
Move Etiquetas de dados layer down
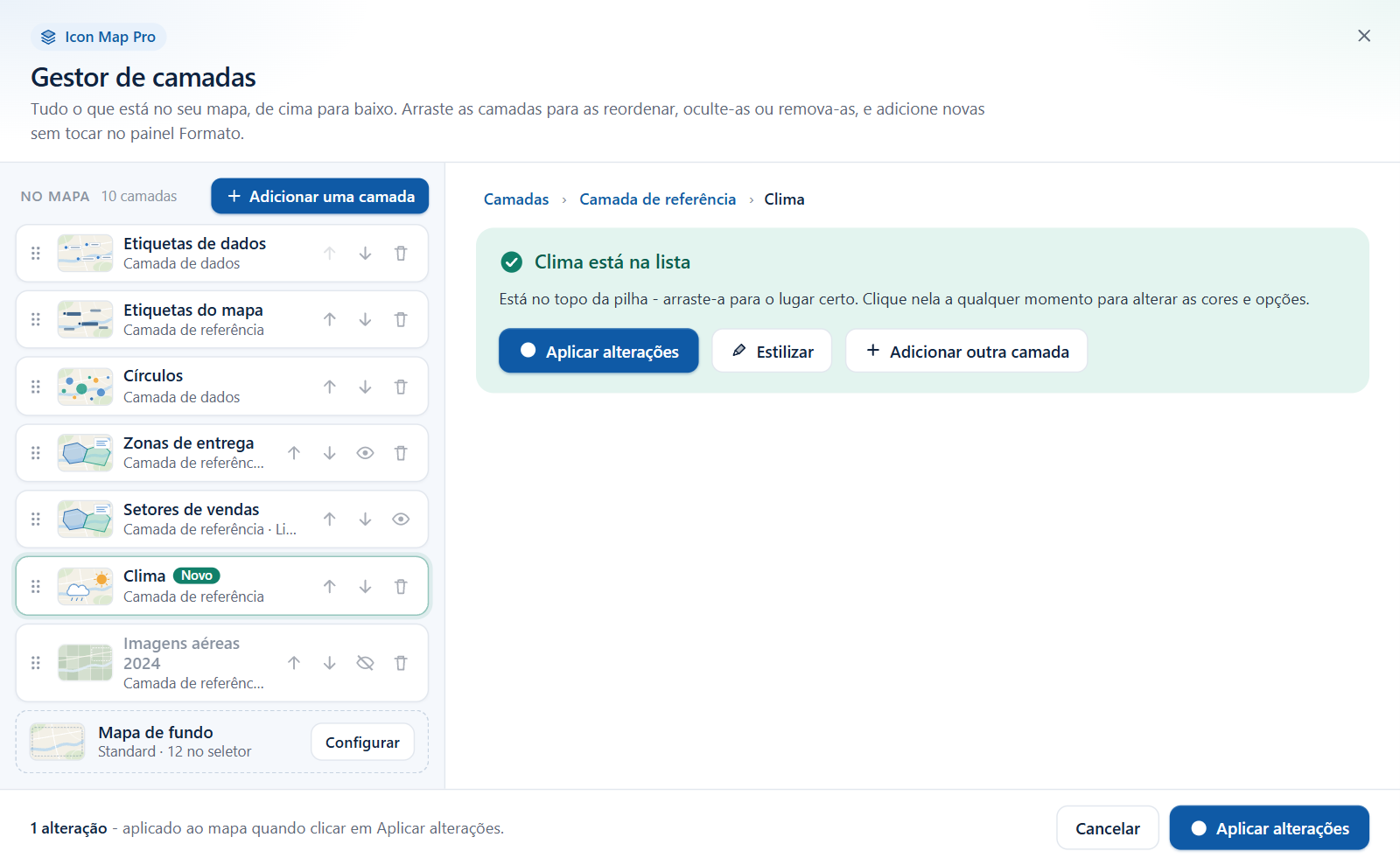click(x=365, y=254)
